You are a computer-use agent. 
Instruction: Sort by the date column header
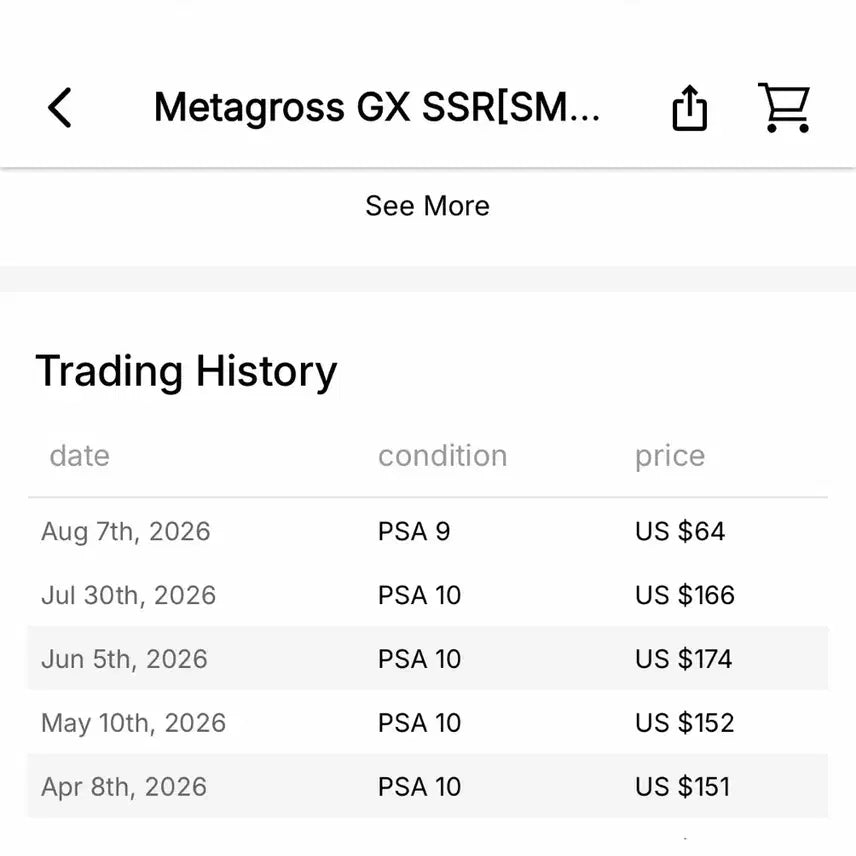[x=80, y=455]
